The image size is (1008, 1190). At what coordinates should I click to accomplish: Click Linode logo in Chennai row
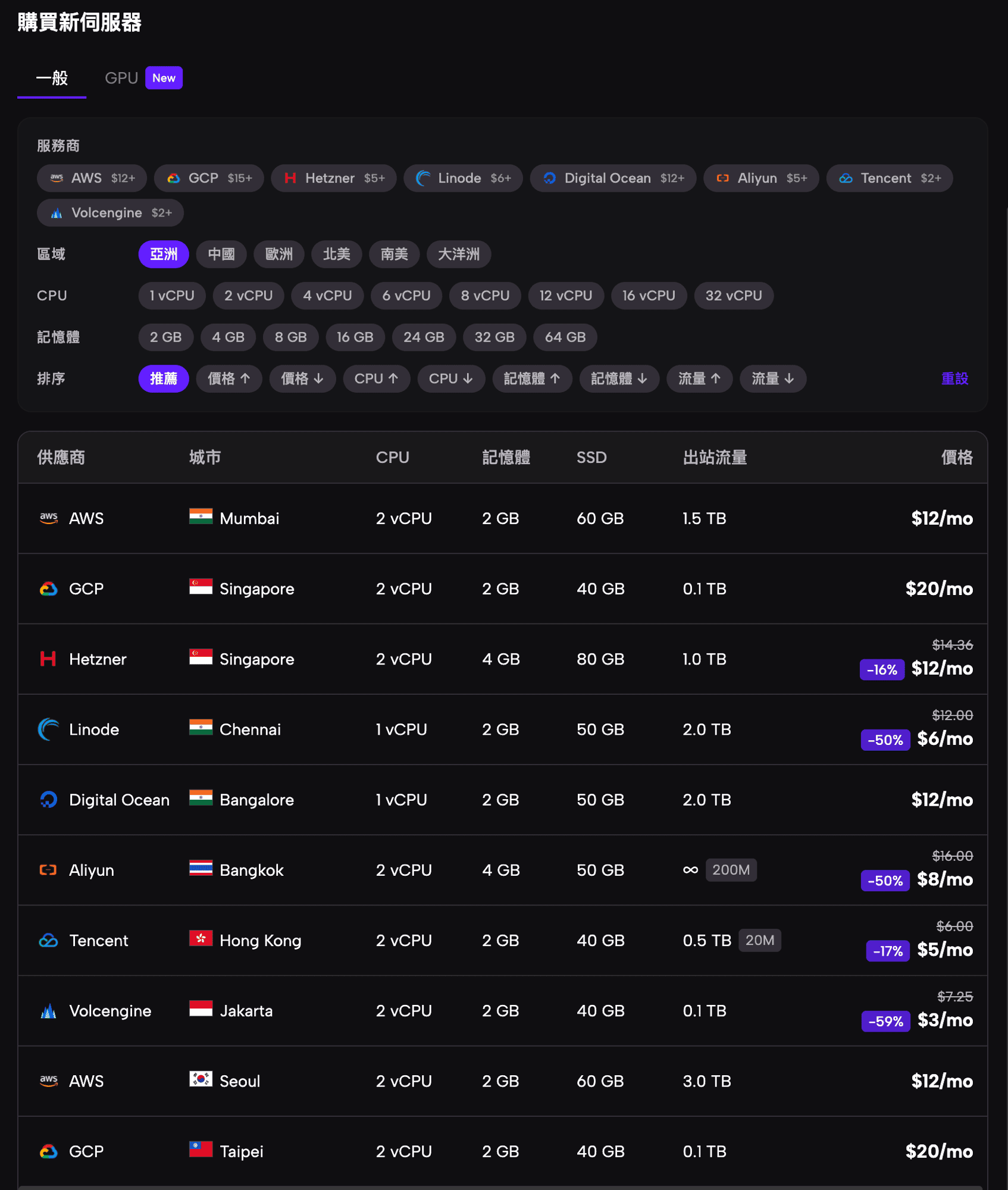click(48, 729)
